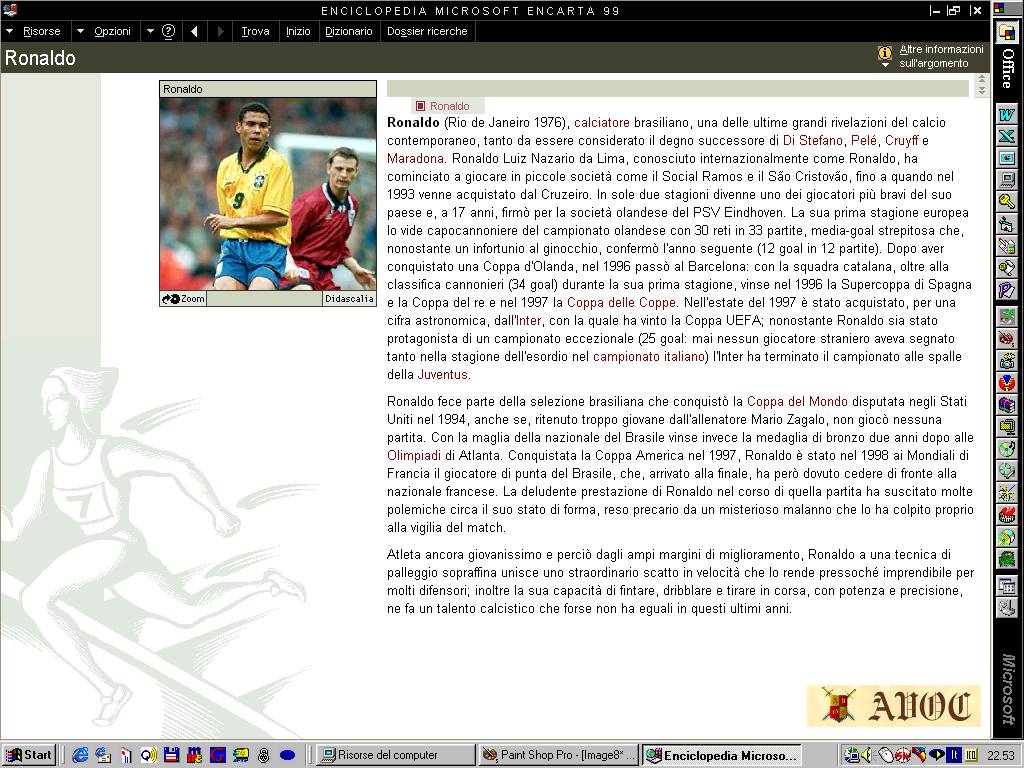Click the stacked books icon in Office bar
This screenshot has height=768, width=1024.
(x=1006, y=404)
